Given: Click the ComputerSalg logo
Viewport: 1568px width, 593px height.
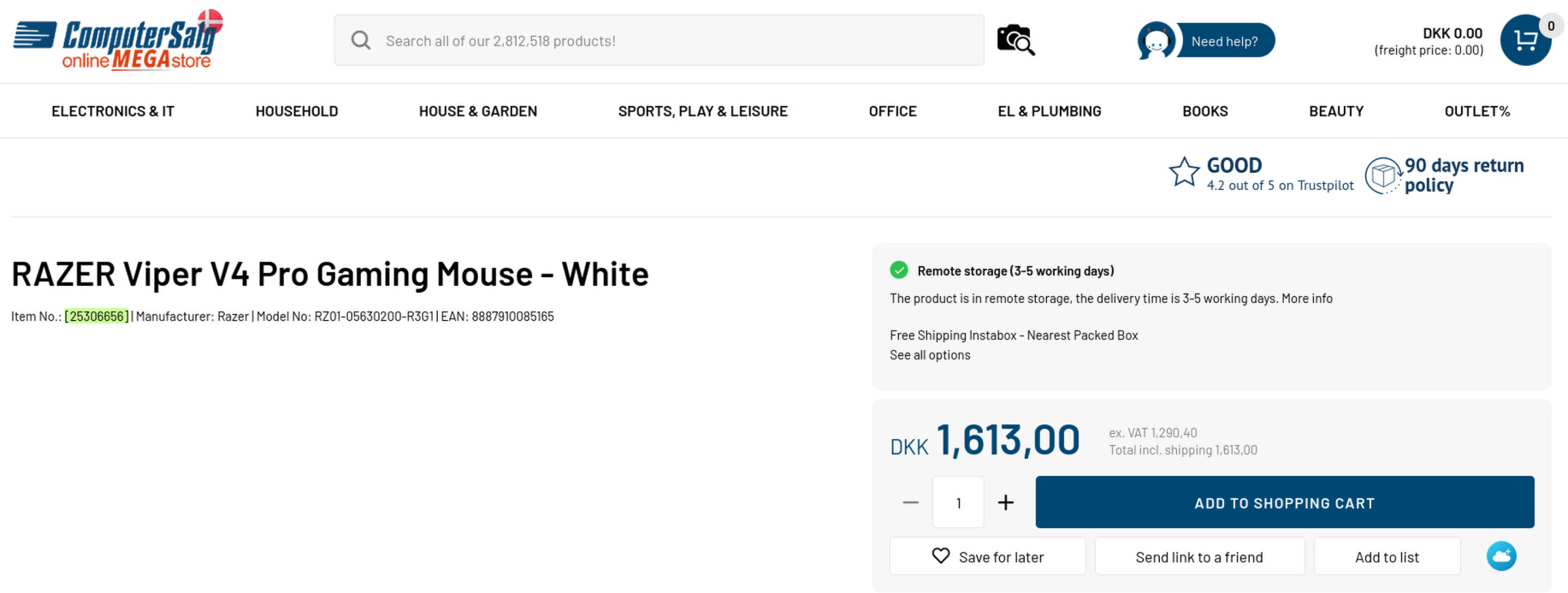Looking at the screenshot, I should (118, 40).
